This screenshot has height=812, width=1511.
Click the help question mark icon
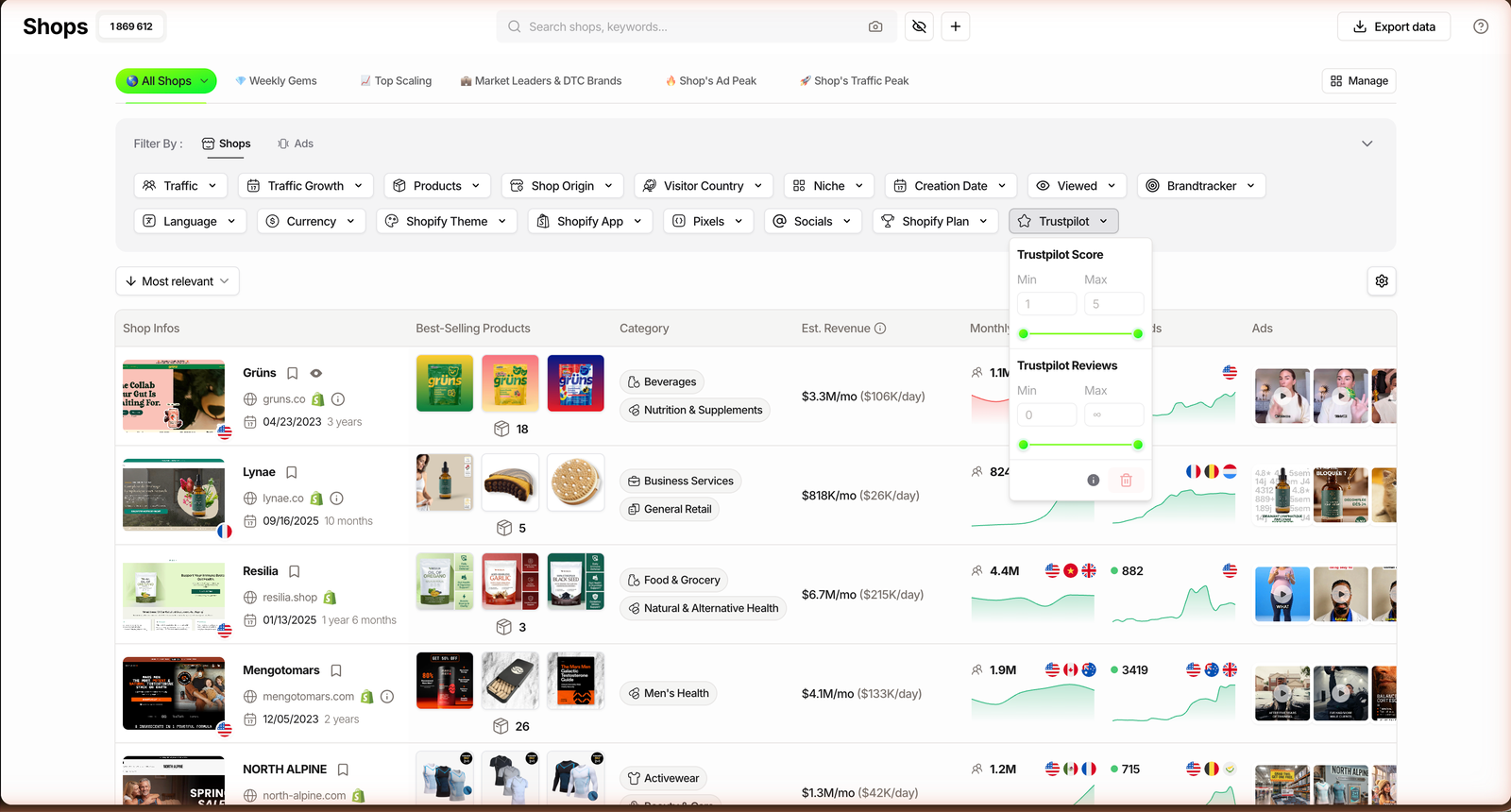(x=1481, y=26)
